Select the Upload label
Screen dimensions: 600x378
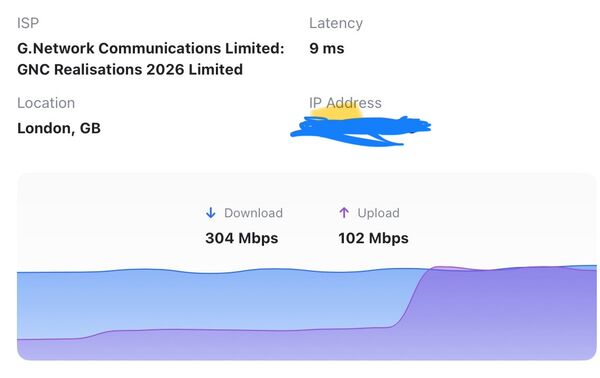click(378, 213)
